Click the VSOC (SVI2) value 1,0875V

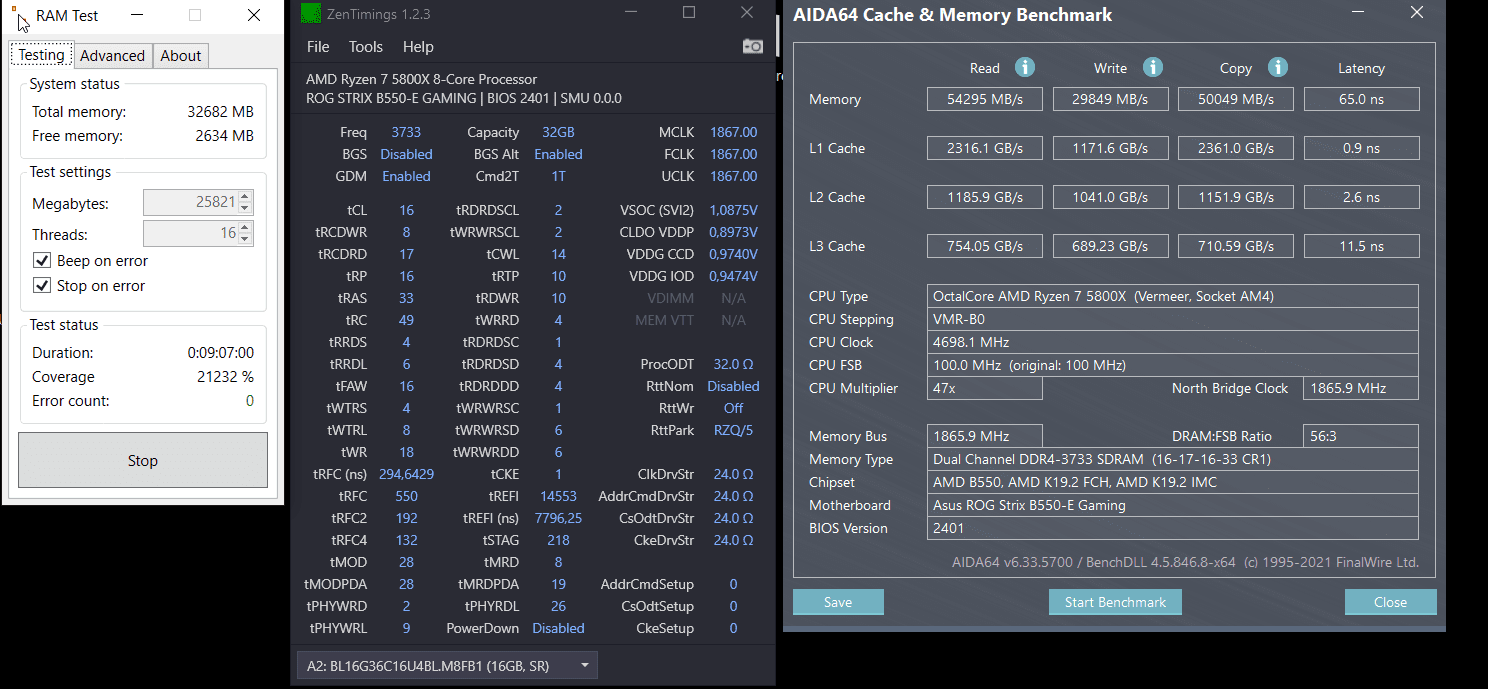coord(733,210)
